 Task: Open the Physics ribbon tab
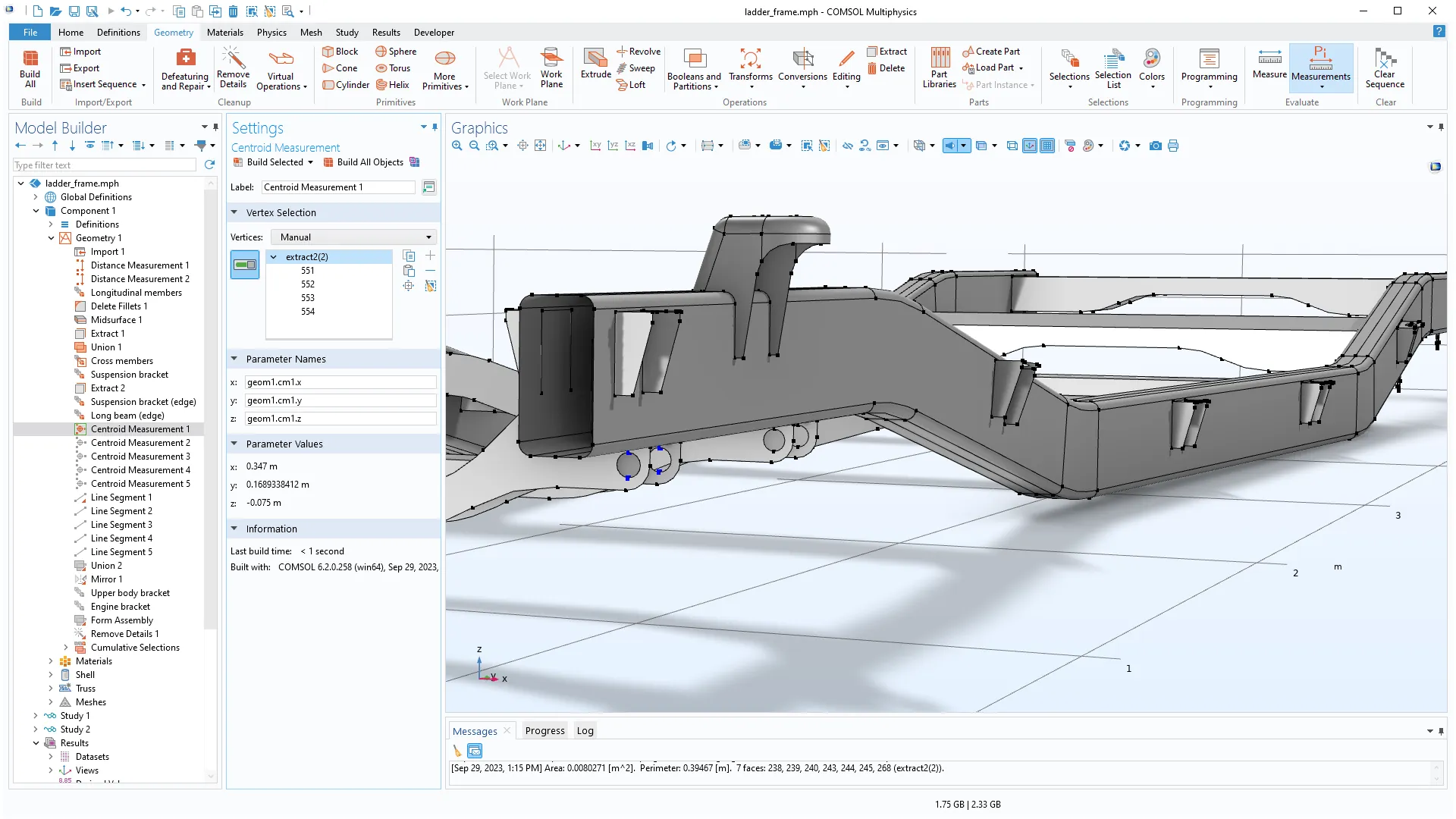tap(271, 33)
